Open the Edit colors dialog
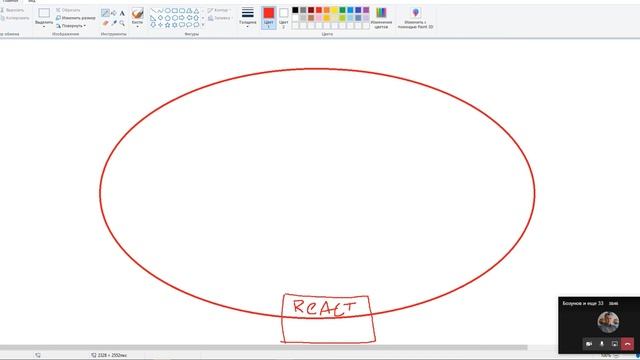The width and height of the screenshot is (640, 360). tap(381, 18)
